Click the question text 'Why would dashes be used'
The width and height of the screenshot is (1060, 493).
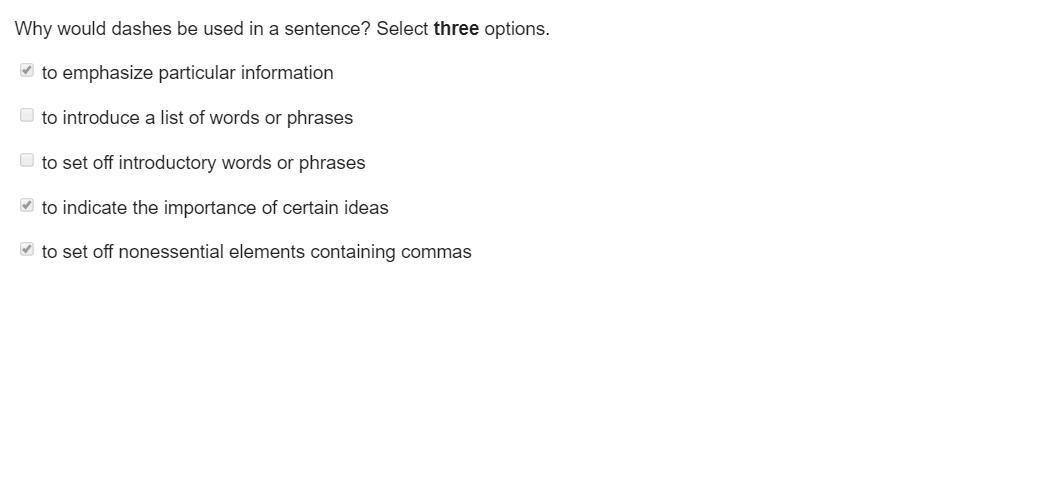(x=124, y=28)
